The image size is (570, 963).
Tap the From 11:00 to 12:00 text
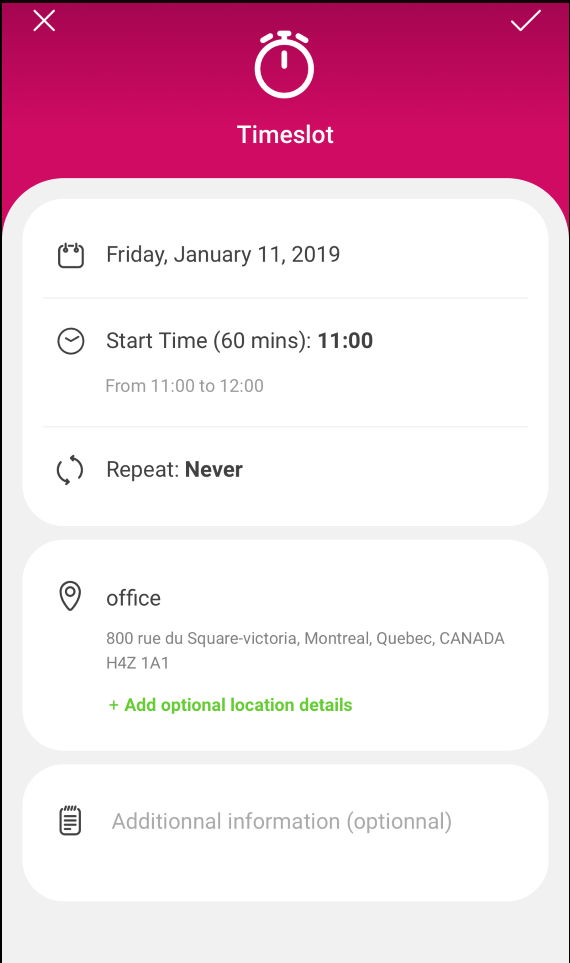tap(184, 386)
